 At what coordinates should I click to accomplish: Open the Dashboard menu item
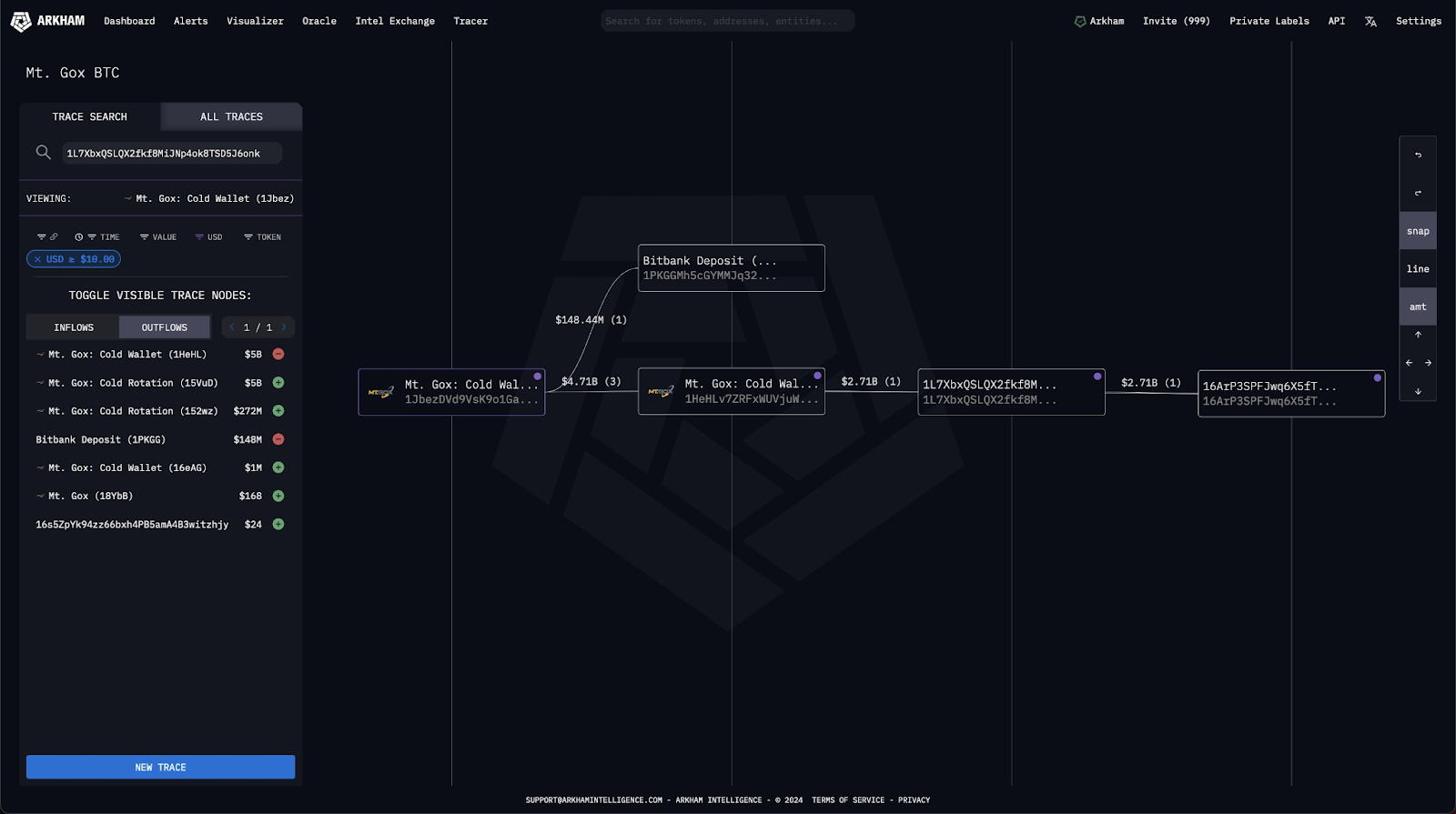(129, 21)
